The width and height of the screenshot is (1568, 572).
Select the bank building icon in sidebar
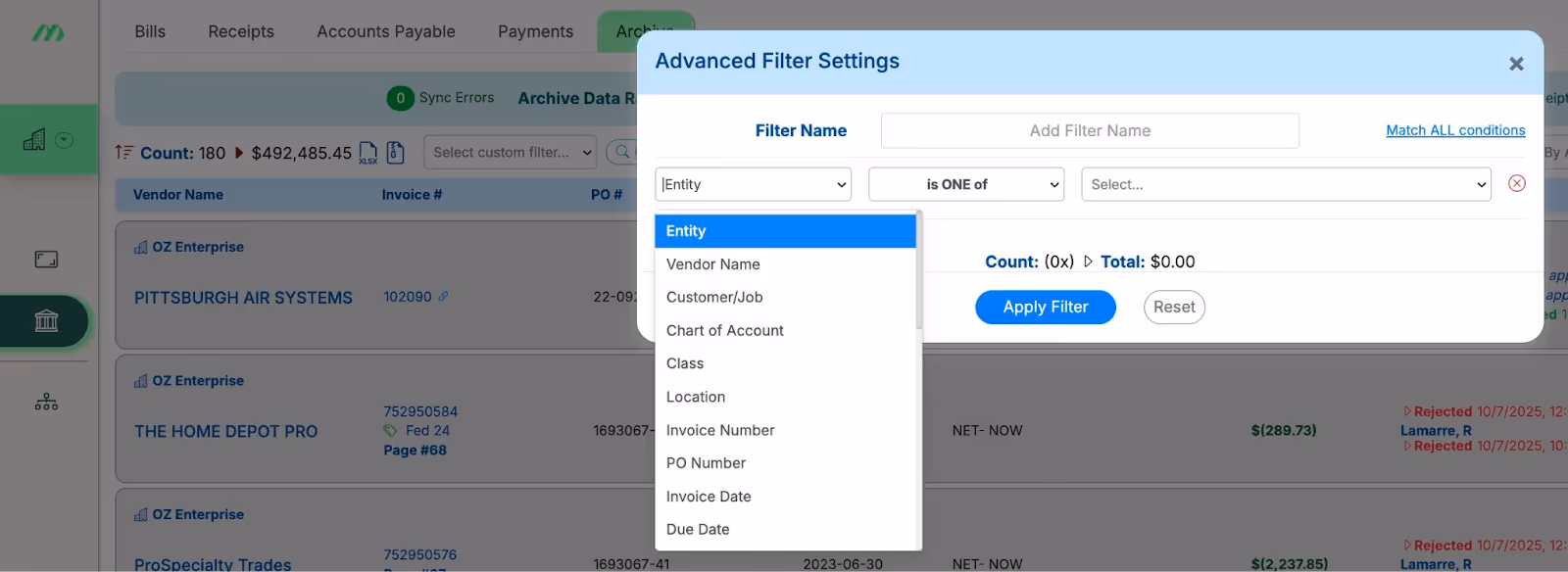click(46, 320)
